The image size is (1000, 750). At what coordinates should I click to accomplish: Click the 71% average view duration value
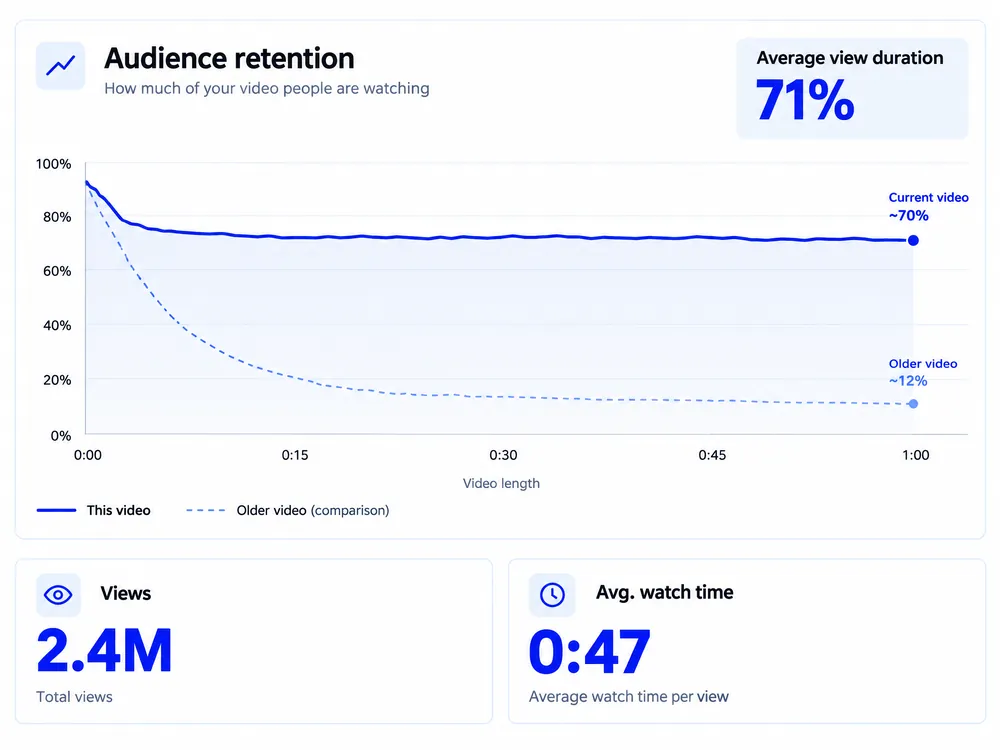click(x=805, y=100)
